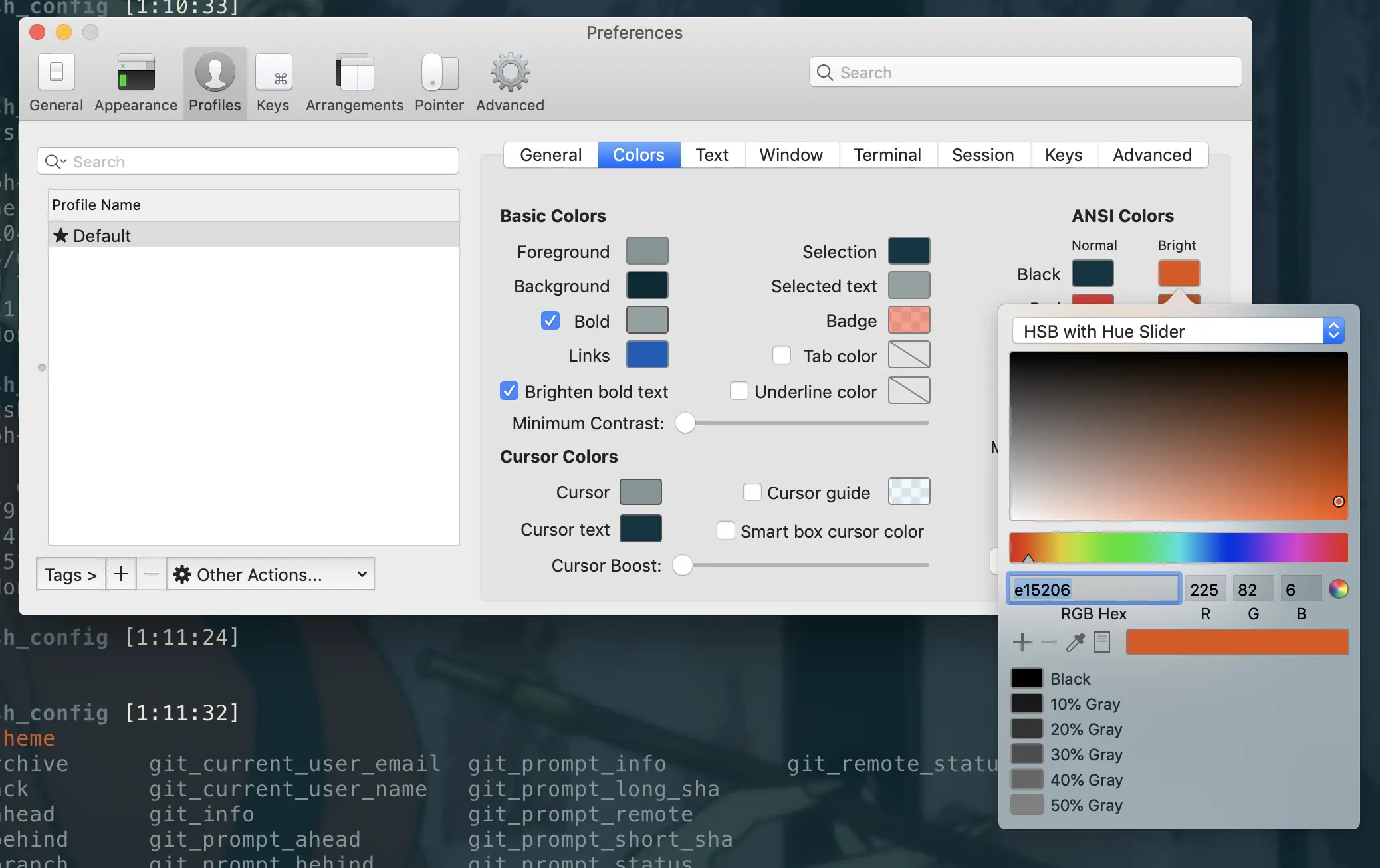1380x868 pixels.
Task: Uncheck the Bold color checkbox
Action: pos(550,321)
